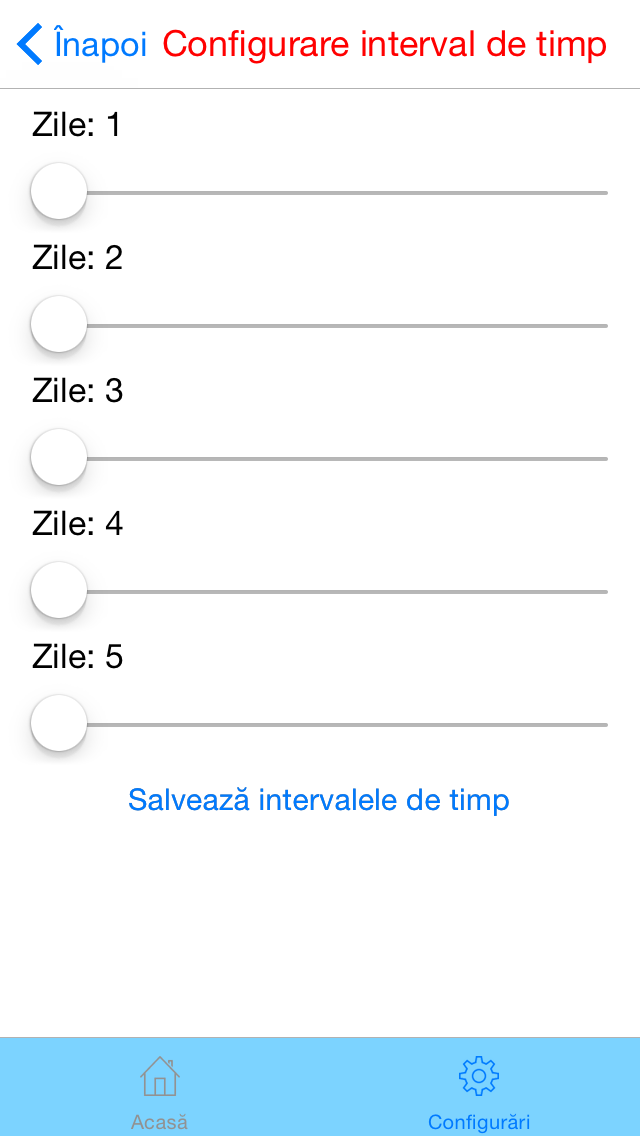Click the slider knob under Zile: 5
640x1136 pixels.
(x=59, y=723)
